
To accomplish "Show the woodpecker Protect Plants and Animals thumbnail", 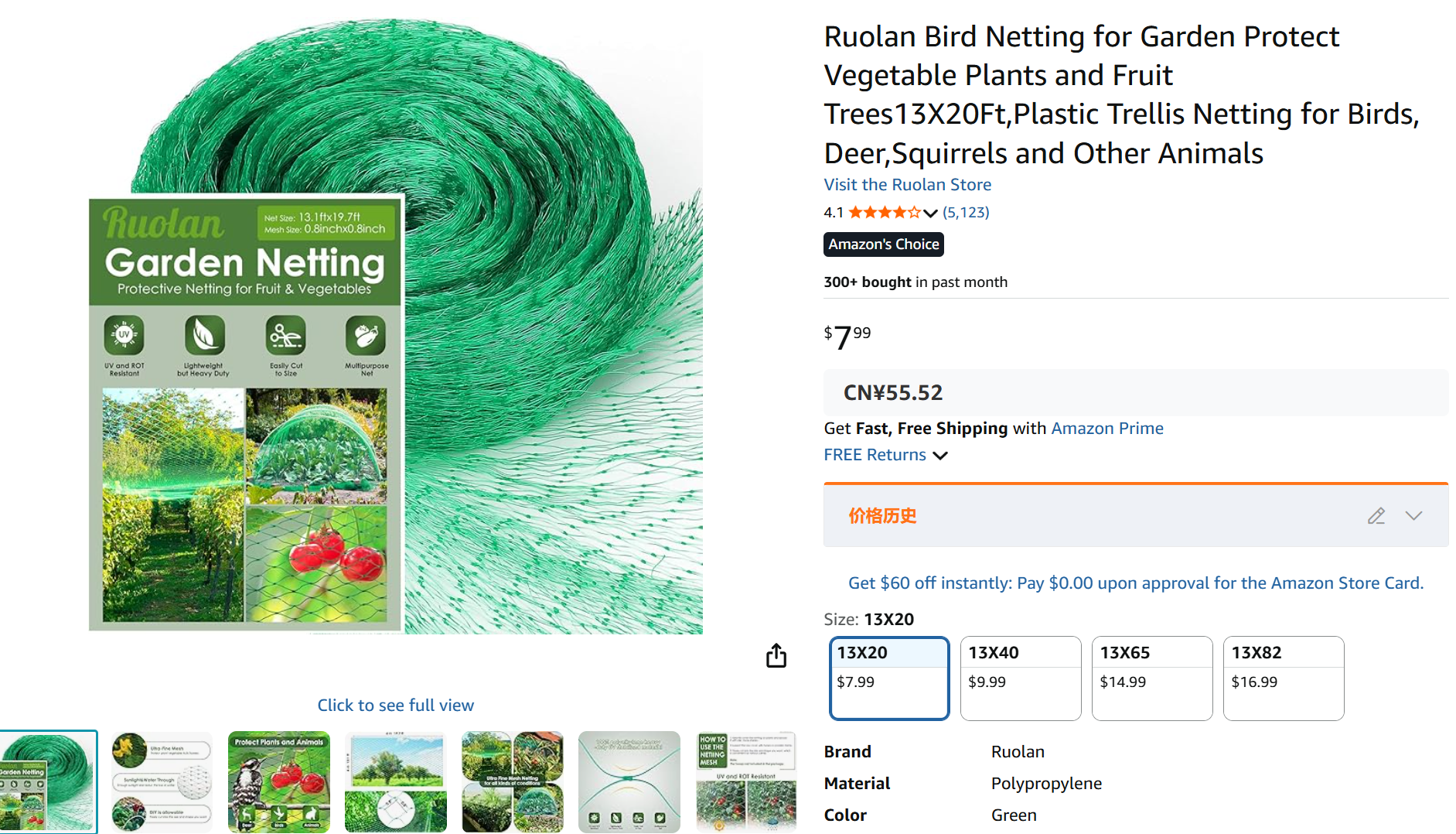I will tap(279, 781).
